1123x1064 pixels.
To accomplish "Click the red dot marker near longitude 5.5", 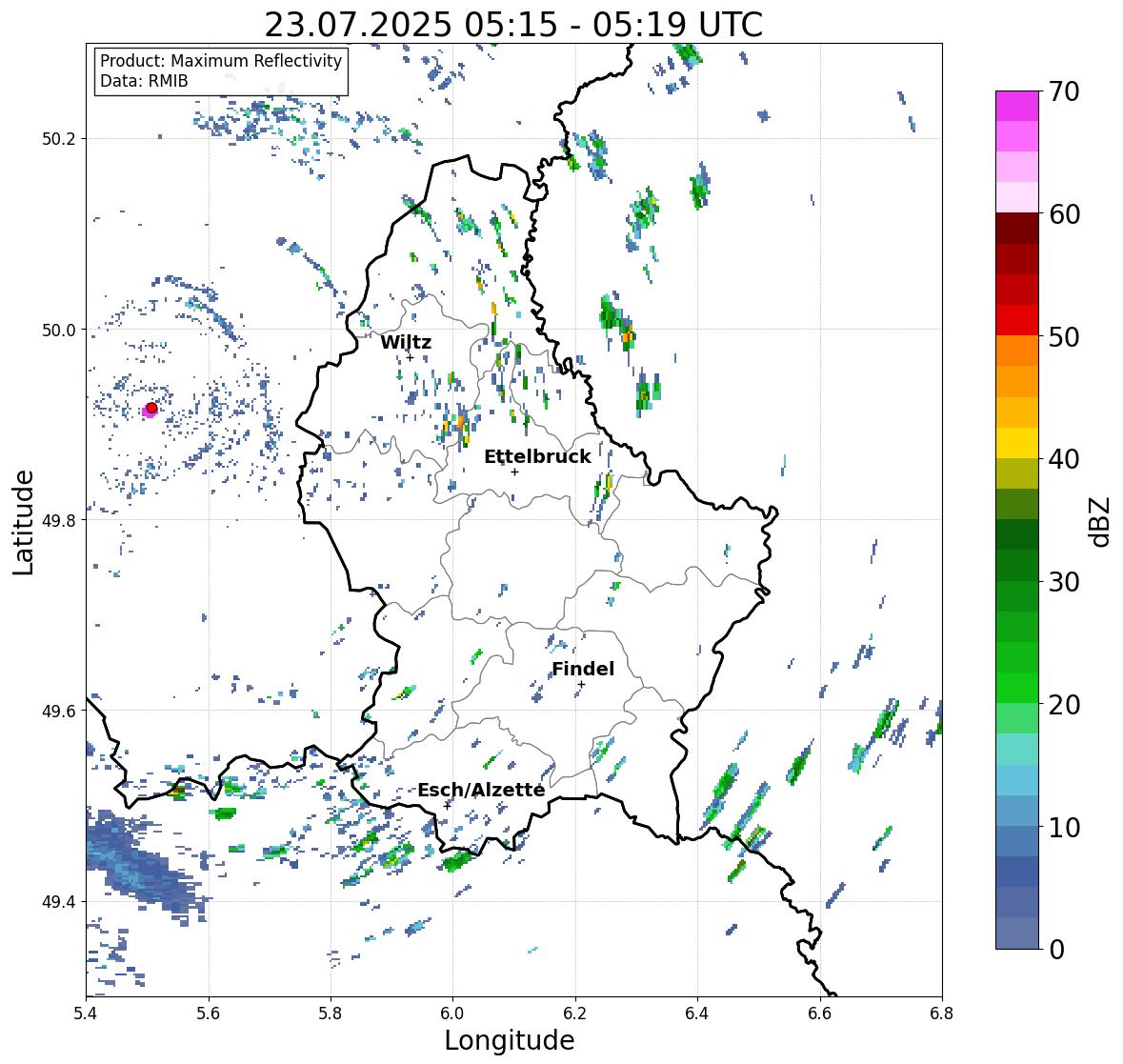I will pyautogui.click(x=151, y=408).
